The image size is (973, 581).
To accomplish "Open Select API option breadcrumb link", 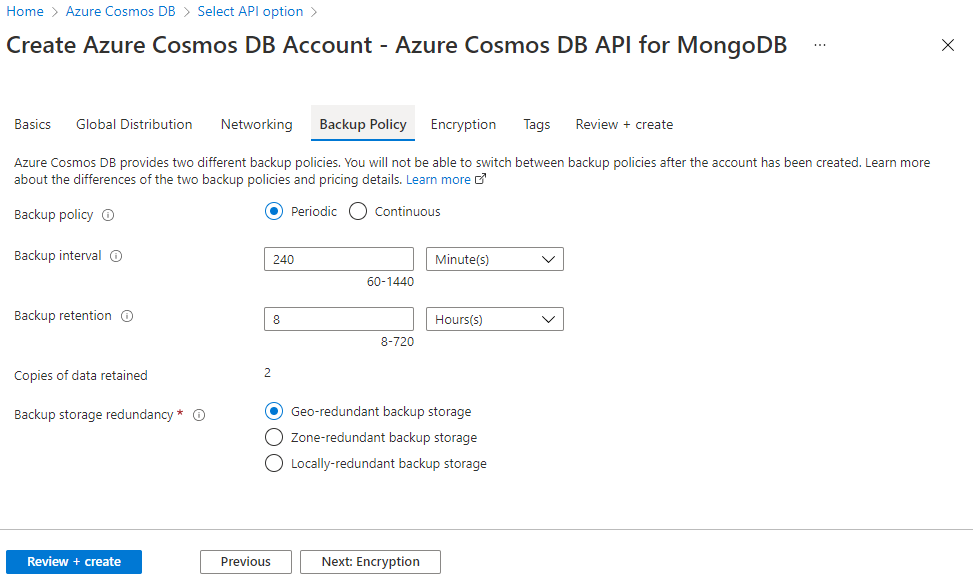I will 250,11.
